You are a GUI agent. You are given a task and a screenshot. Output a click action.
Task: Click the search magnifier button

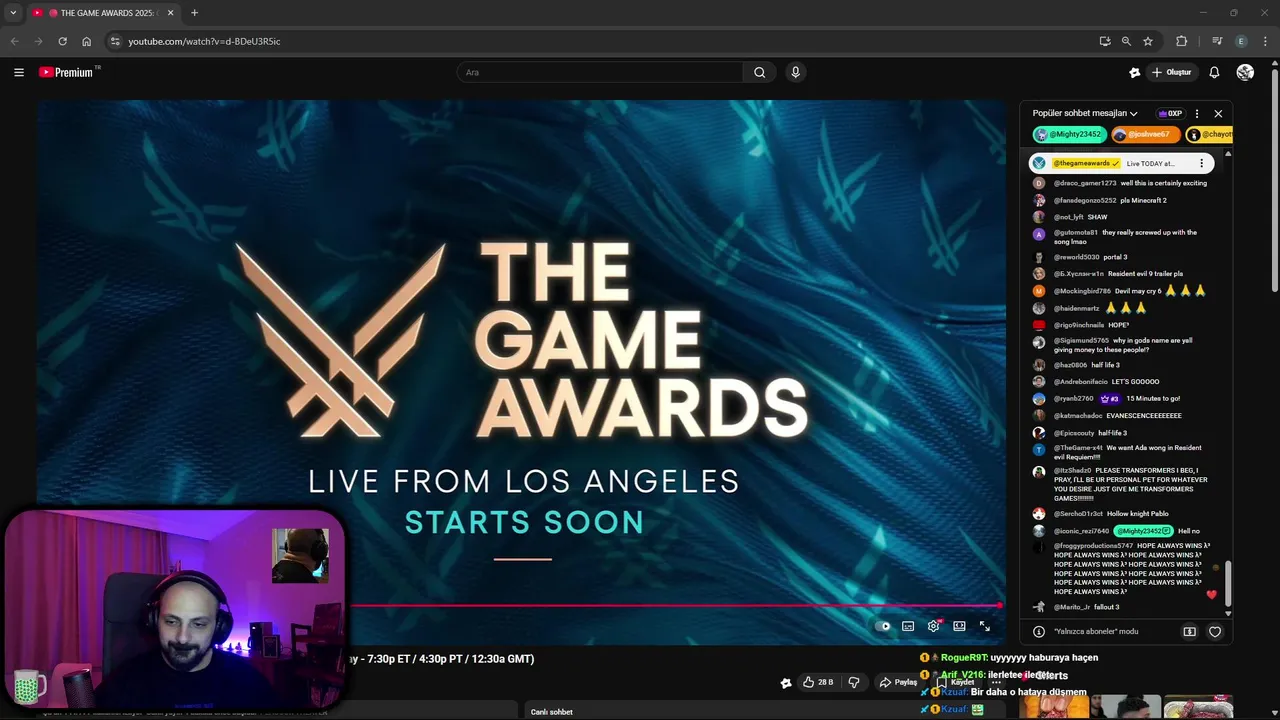(760, 72)
